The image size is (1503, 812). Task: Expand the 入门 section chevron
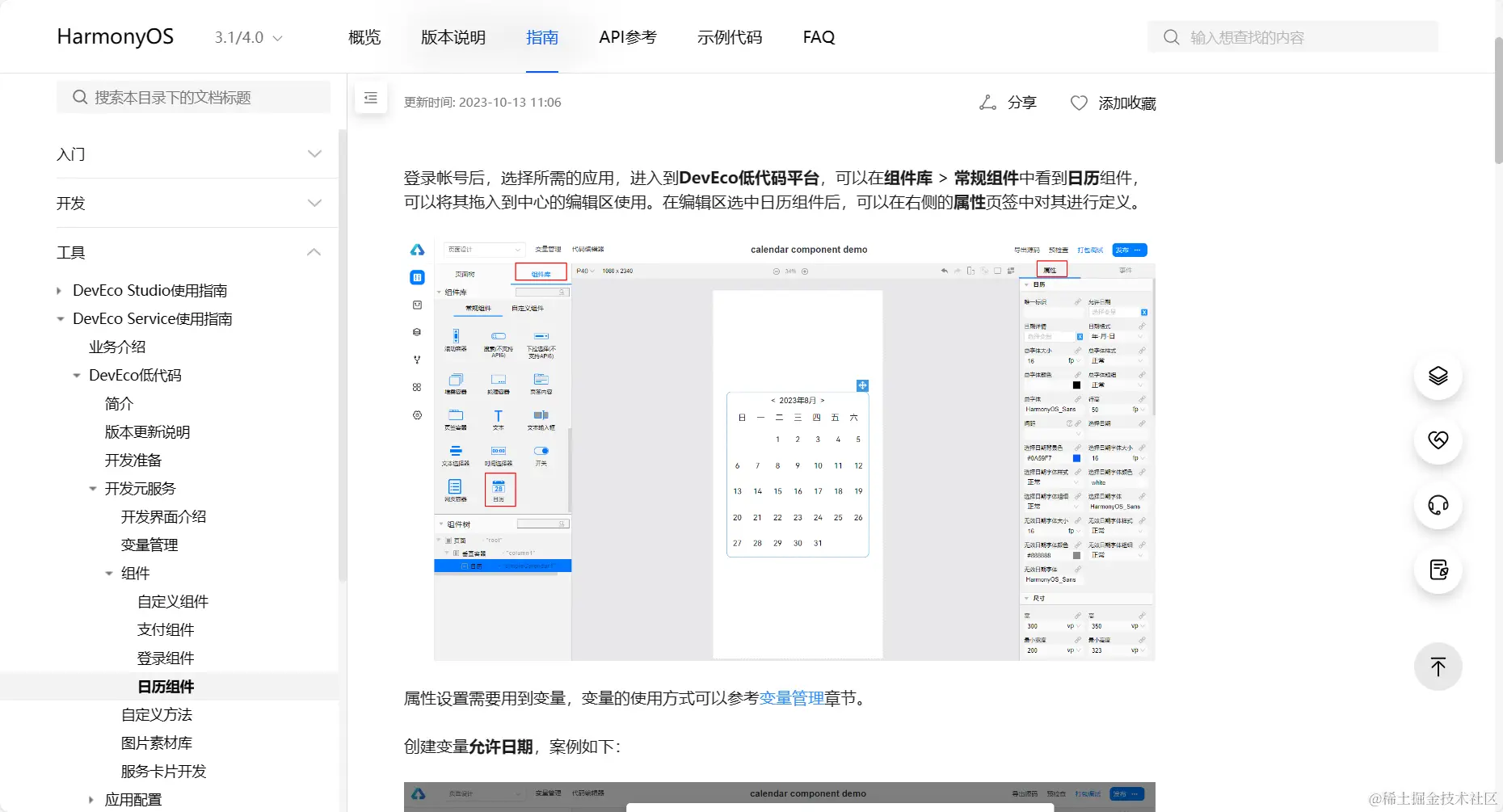(x=314, y=154)
